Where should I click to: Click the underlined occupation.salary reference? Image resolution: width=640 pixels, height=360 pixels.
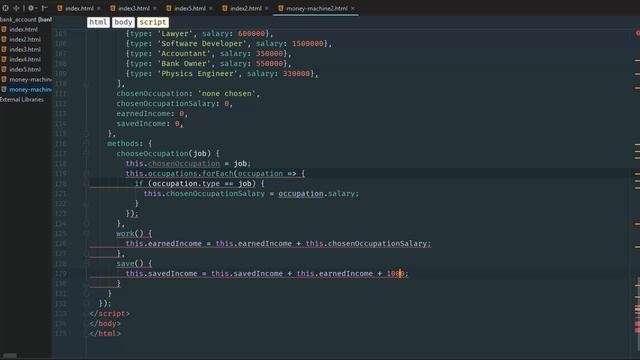[318, 193]
